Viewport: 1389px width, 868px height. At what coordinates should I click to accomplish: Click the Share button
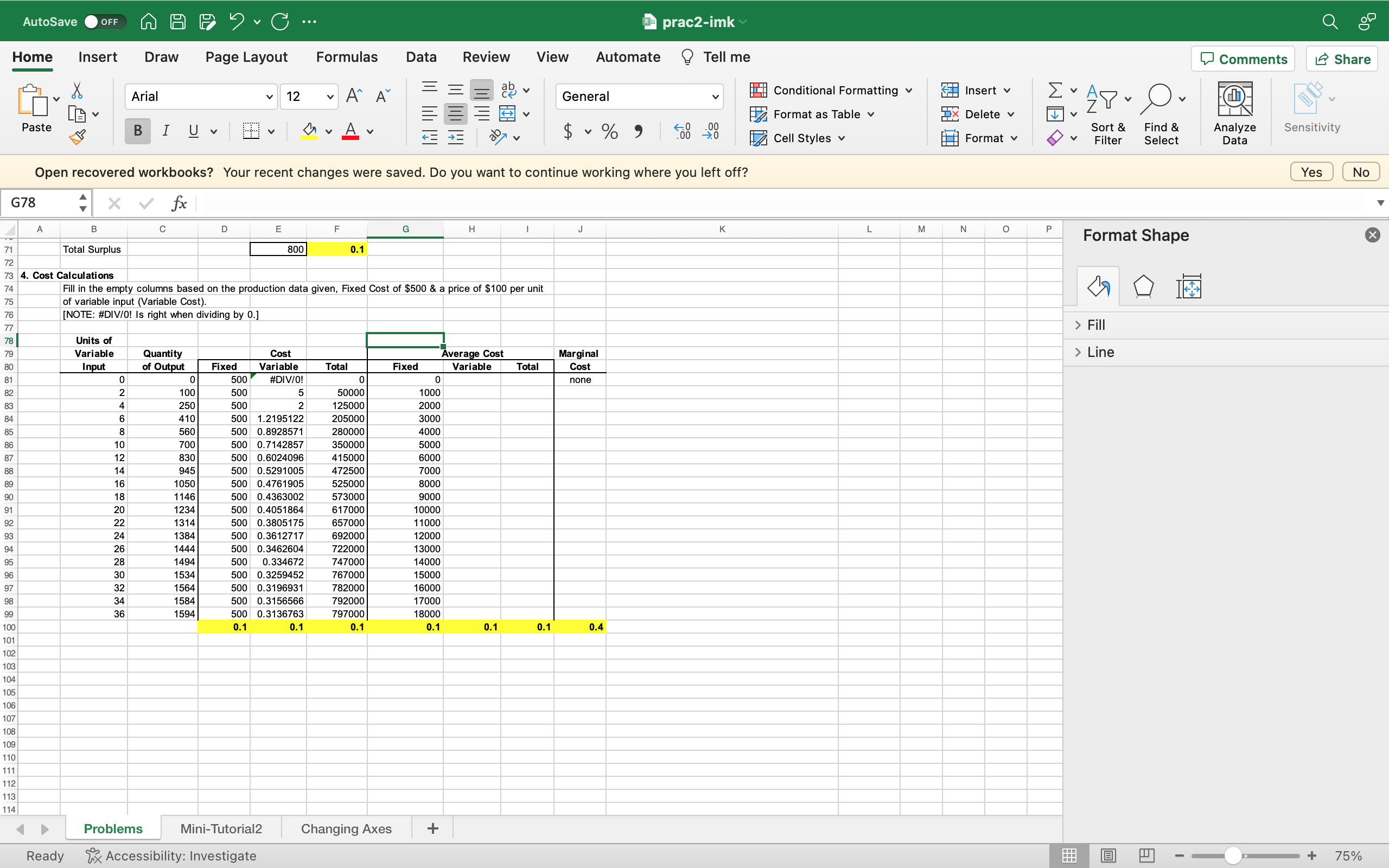1341,59
